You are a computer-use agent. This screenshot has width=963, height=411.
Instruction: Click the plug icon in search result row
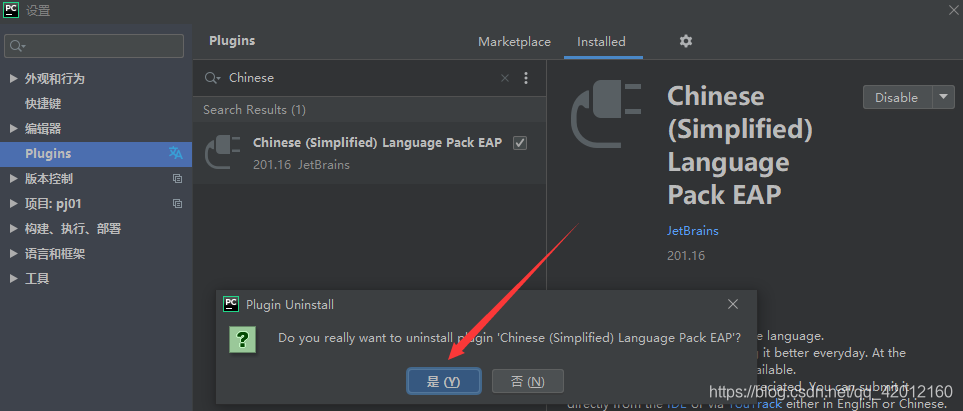tap(222, 153)
